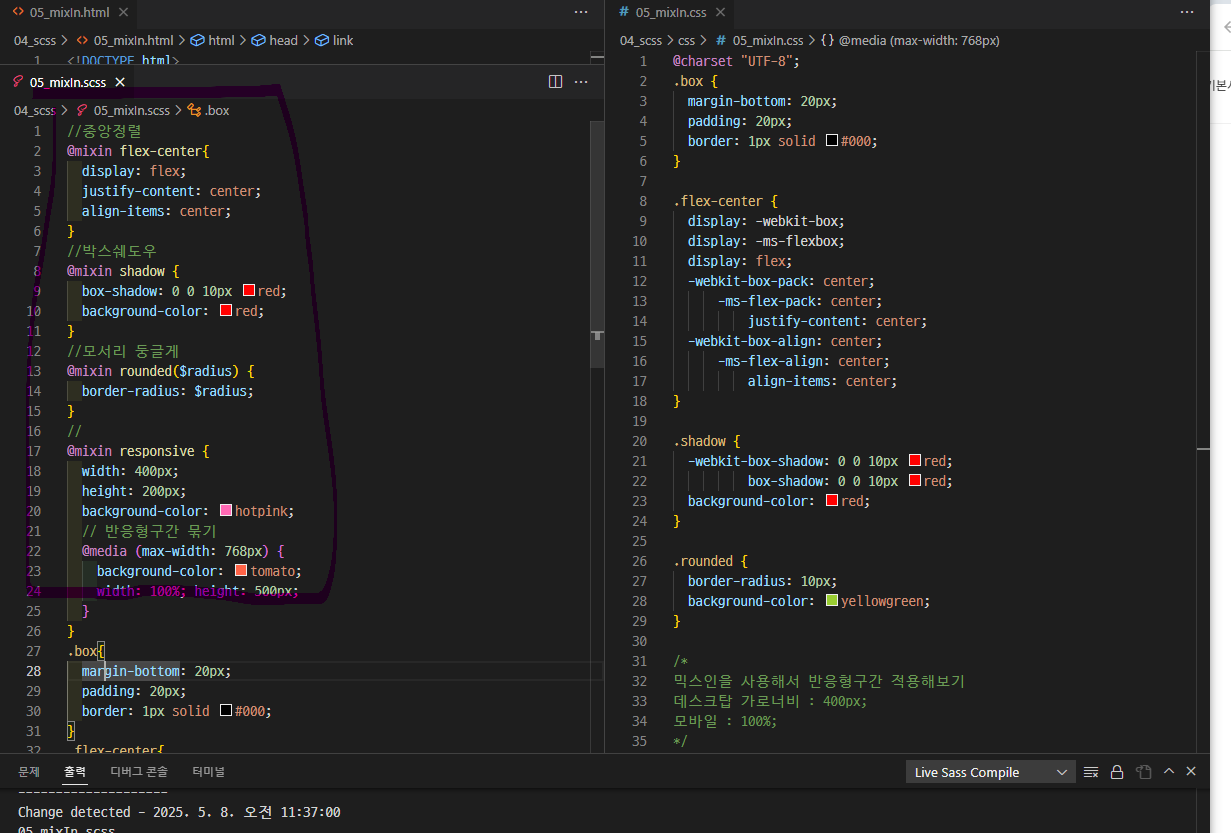Open the 디버그 콘솔 panel tab
This screenshot has height=833, width=1231.
[x=139, y=772]
